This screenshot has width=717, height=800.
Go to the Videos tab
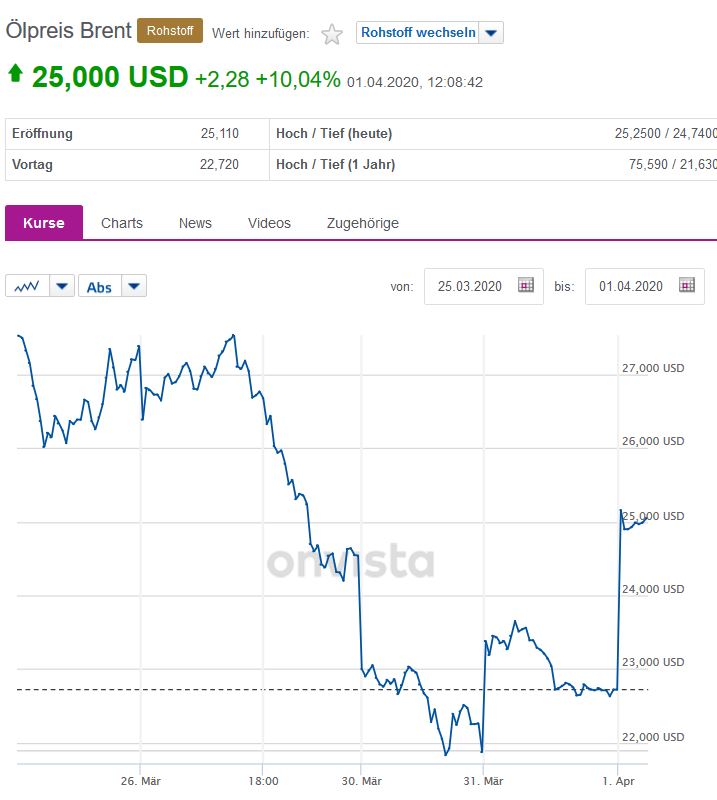pos(269,223)
